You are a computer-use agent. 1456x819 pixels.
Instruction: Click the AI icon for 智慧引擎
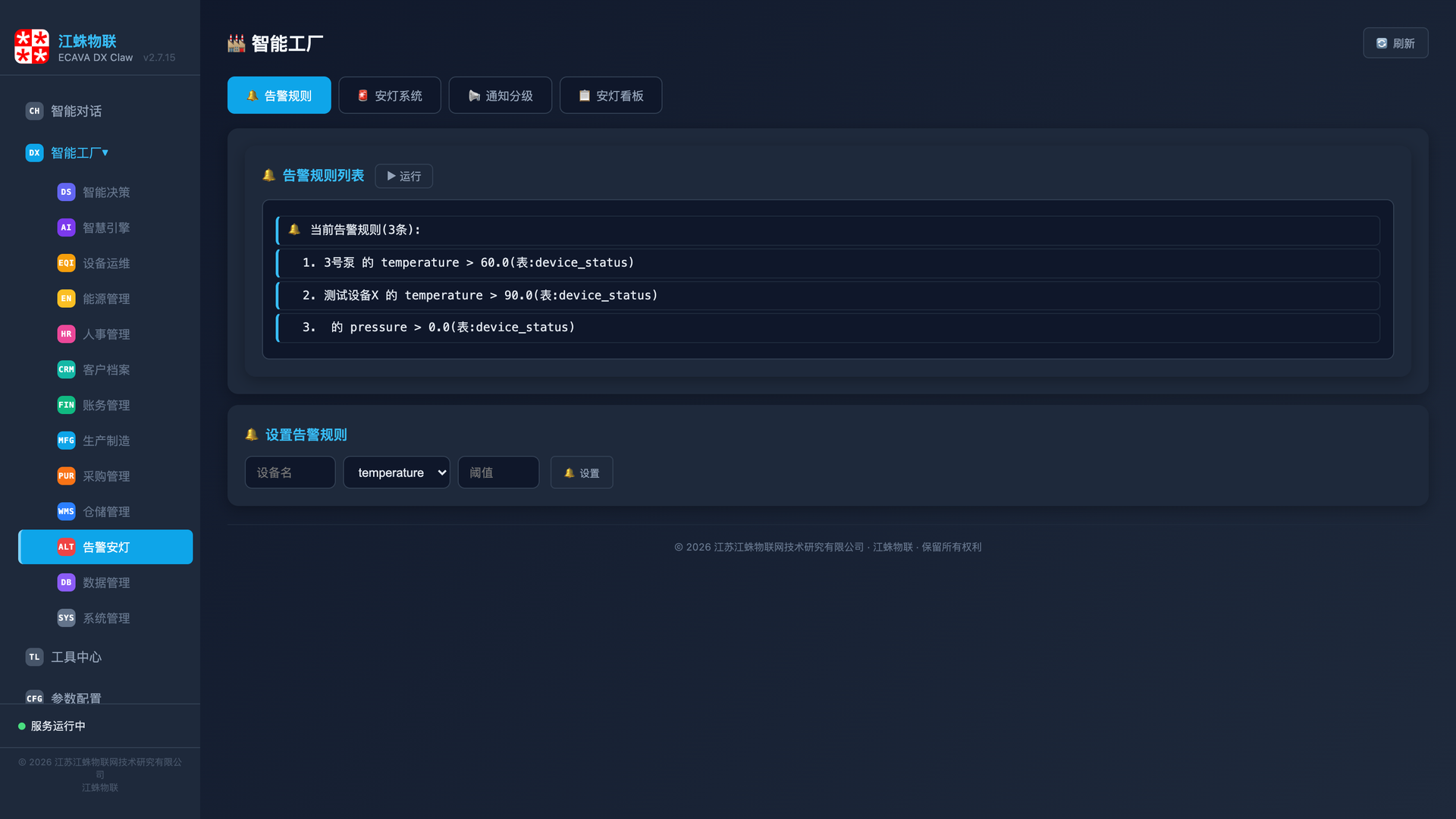tap(66, 227)
